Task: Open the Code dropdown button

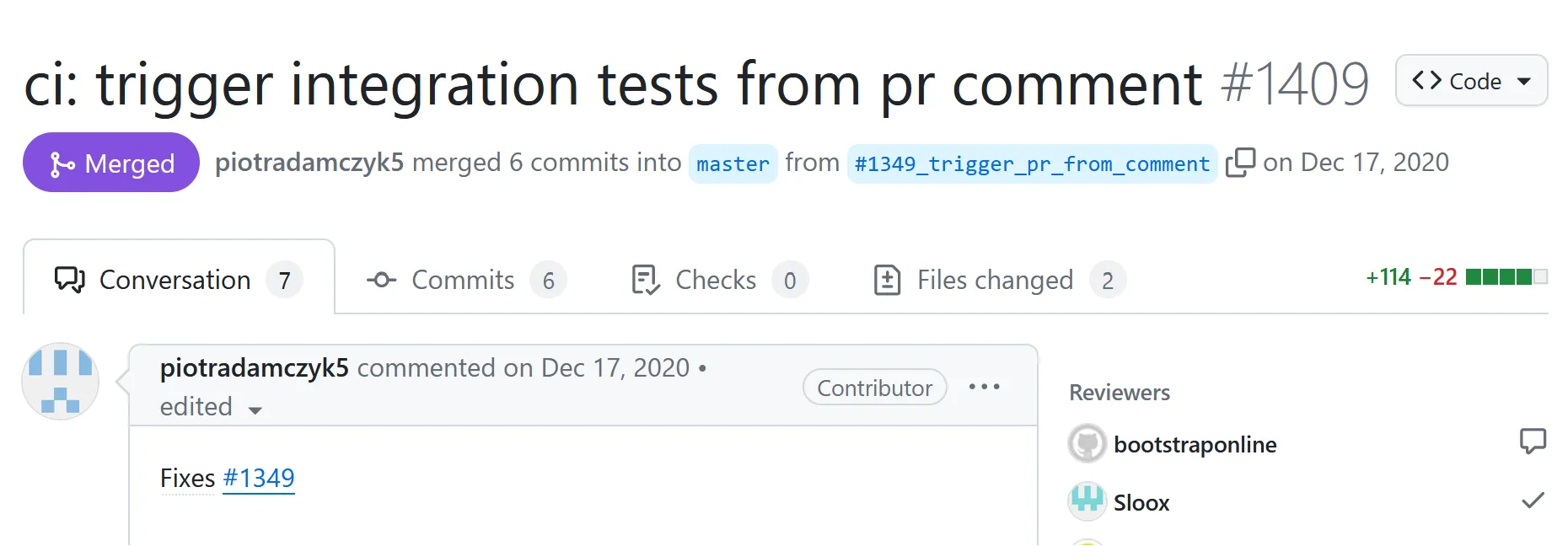Action: [1471, 81]
